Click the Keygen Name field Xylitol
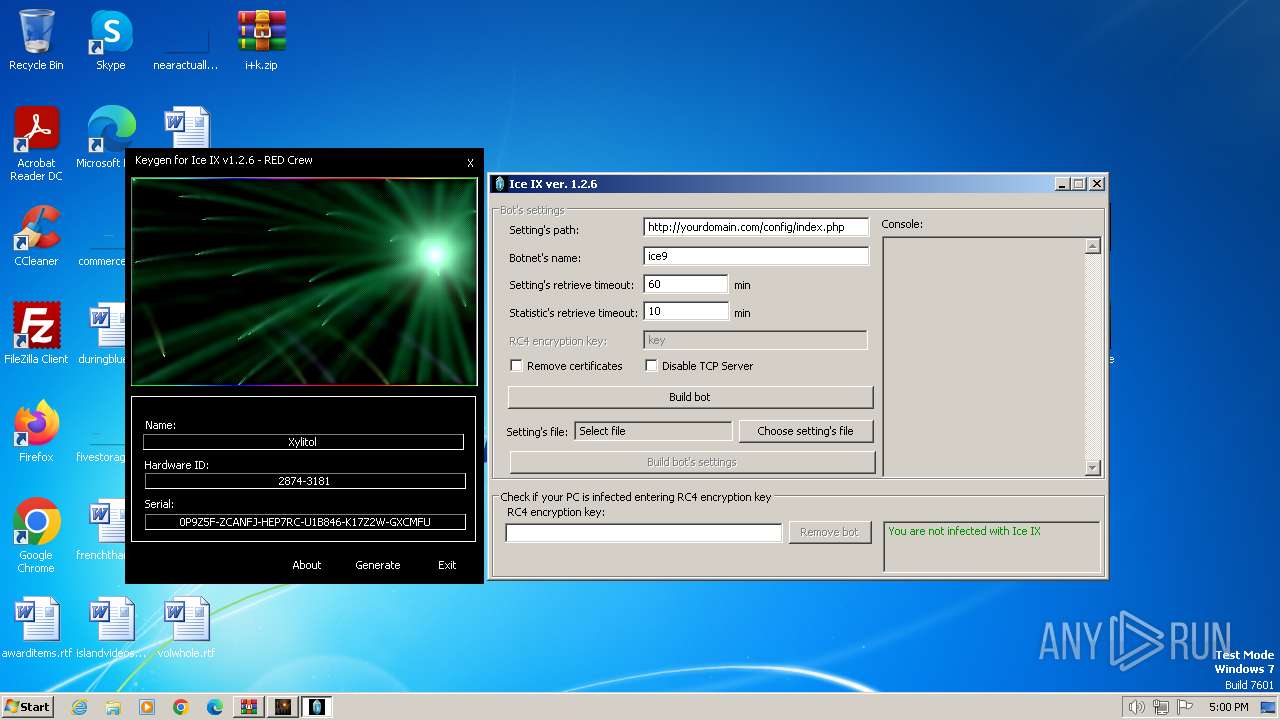The height and width of the screenshot is (720, 1280). (303, 441)
